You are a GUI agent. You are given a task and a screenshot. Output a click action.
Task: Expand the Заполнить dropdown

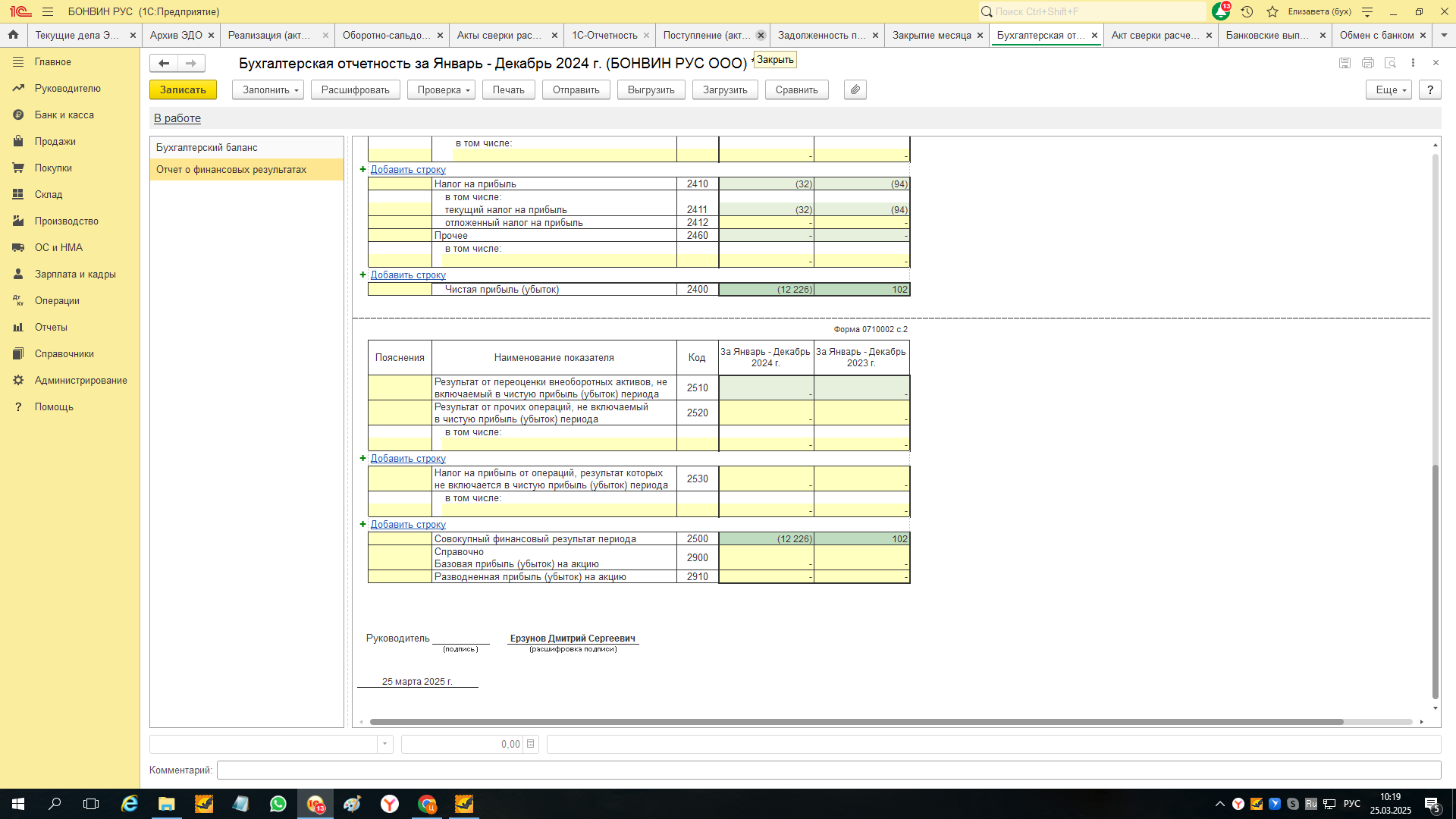pyautogui.click(x=268, y=89)
